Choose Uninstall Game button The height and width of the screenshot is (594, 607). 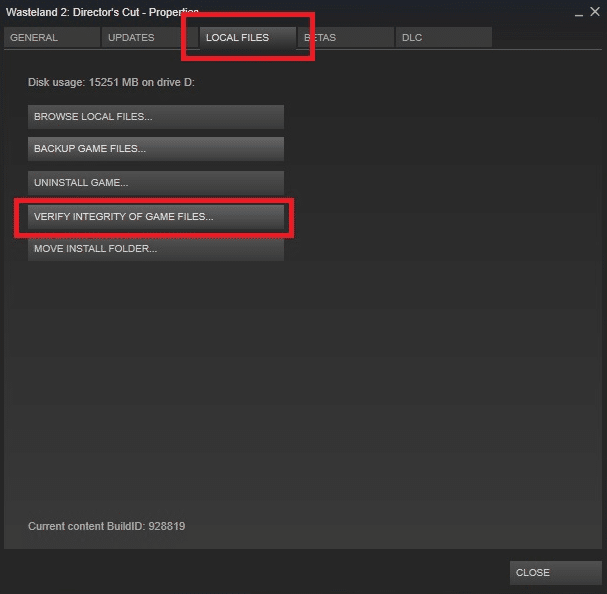(156, 183)
